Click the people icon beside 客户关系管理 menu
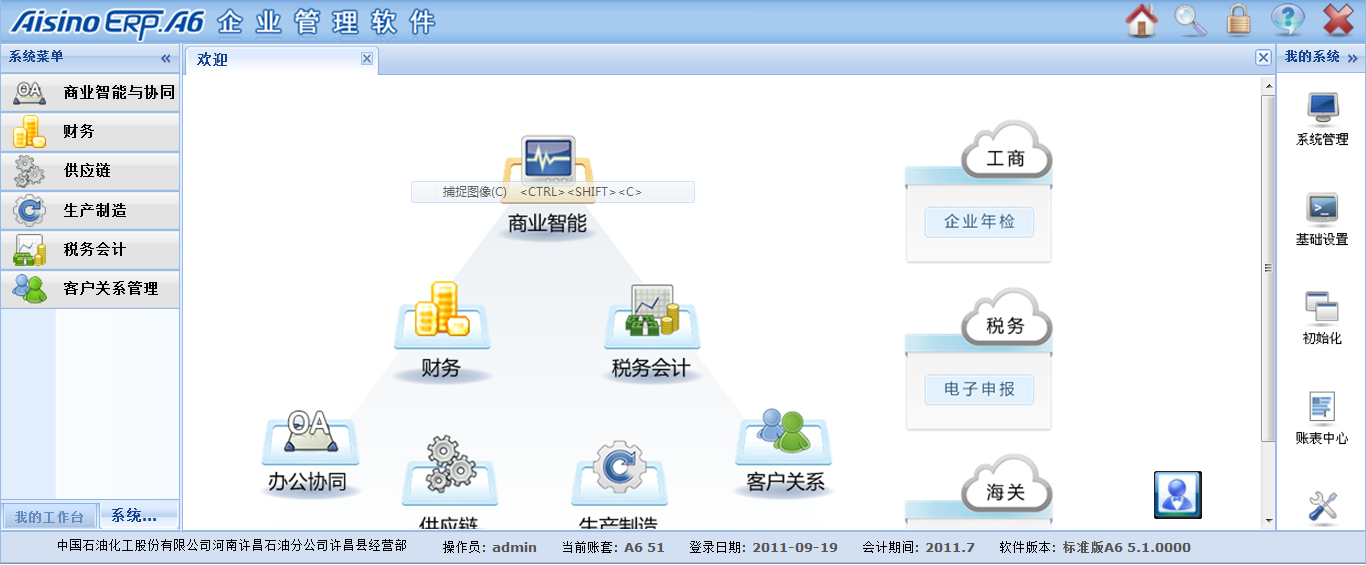Image resolution: width=1366 pixels, height=565 pixels. [29, 288]
